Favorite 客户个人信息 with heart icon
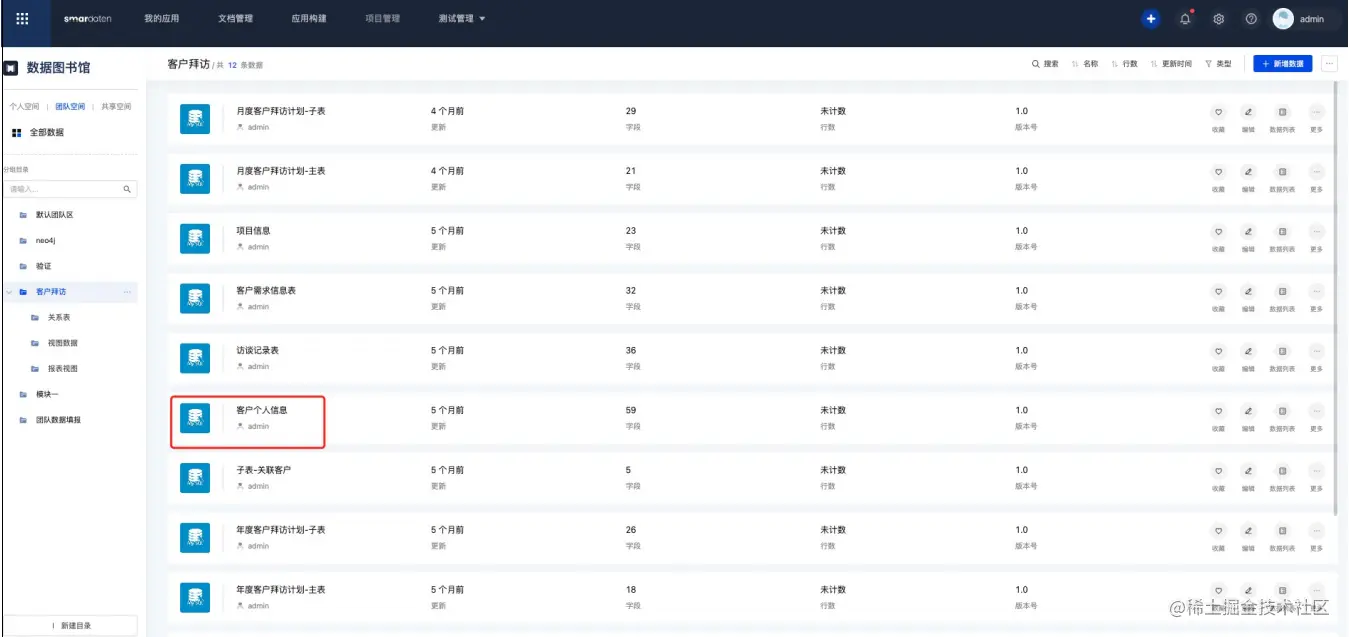 click(x=1218, y=411)
